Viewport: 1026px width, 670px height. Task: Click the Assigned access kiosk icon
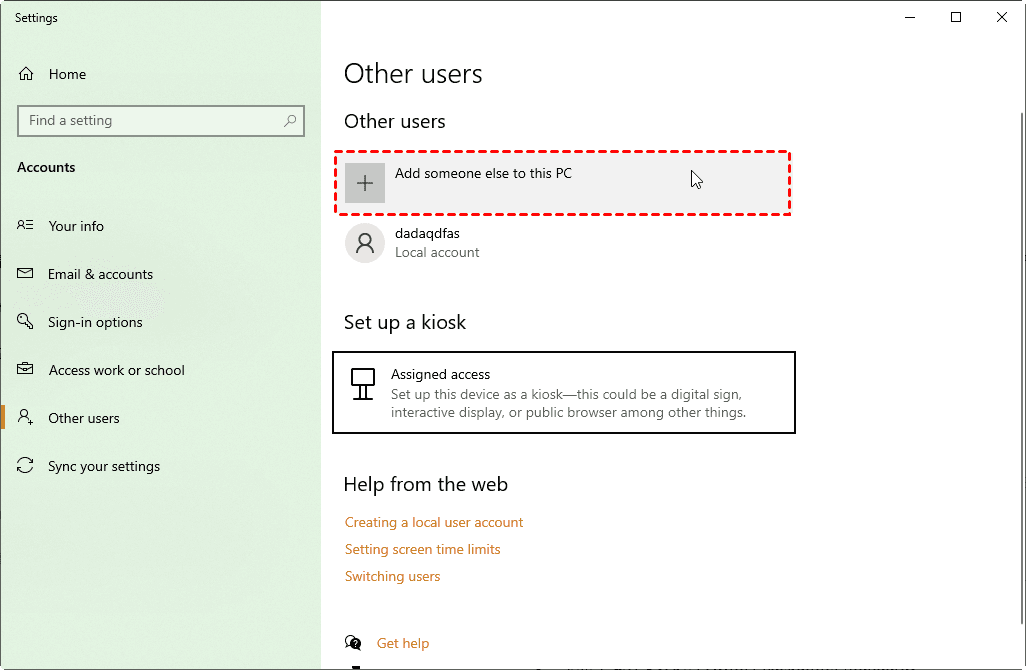coord(363,384)
